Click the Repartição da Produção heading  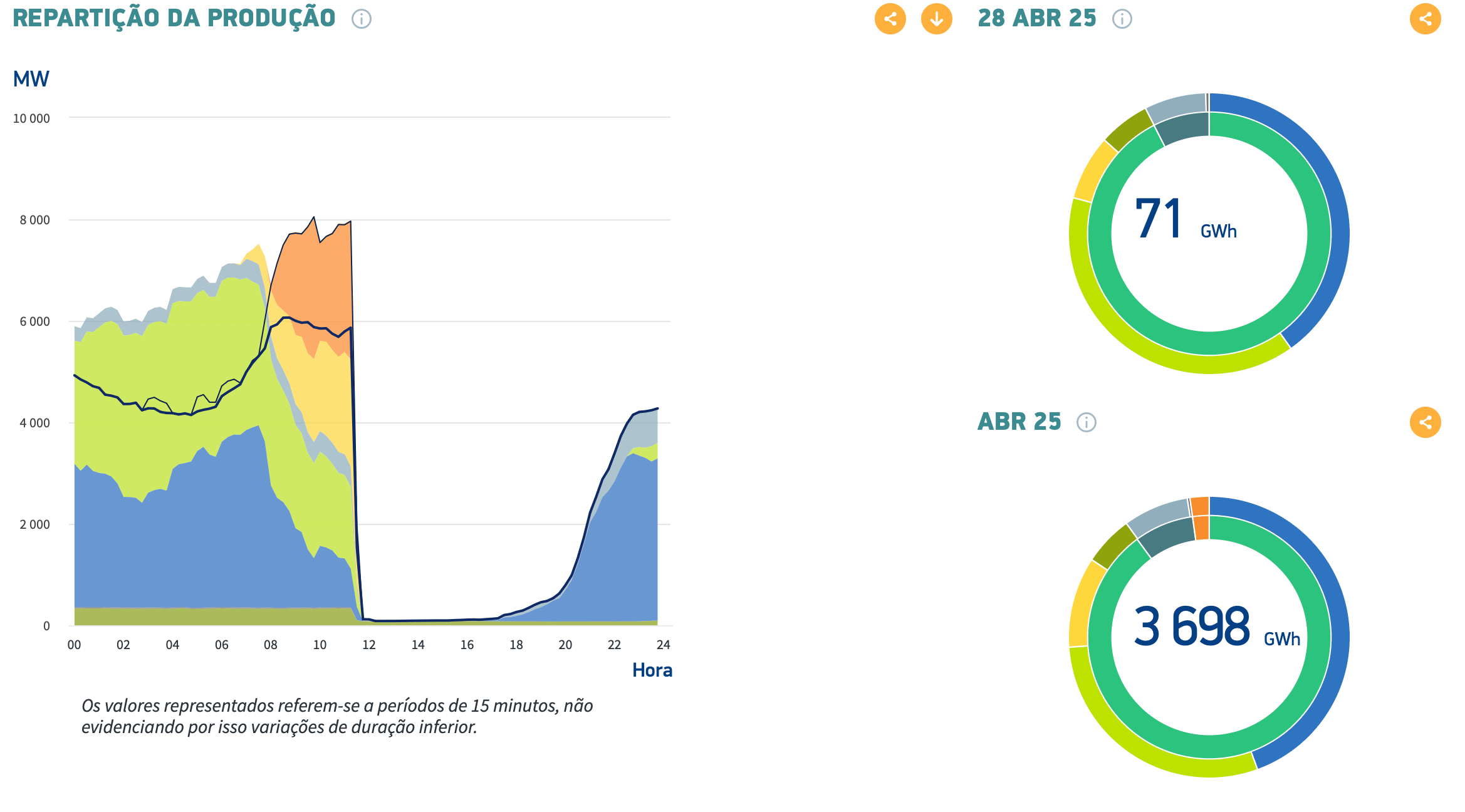click(x=174, y=19)
